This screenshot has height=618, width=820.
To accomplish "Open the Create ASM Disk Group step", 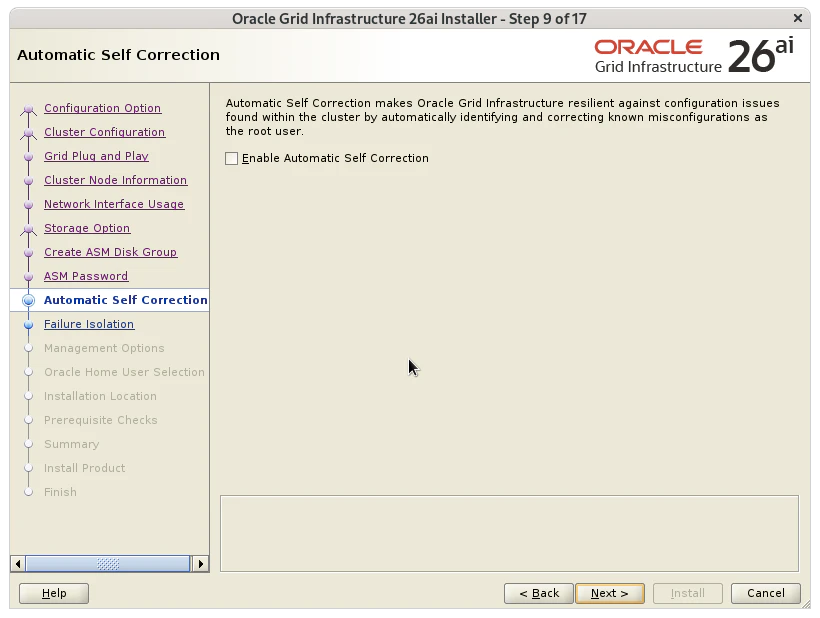I will point(110,253).
